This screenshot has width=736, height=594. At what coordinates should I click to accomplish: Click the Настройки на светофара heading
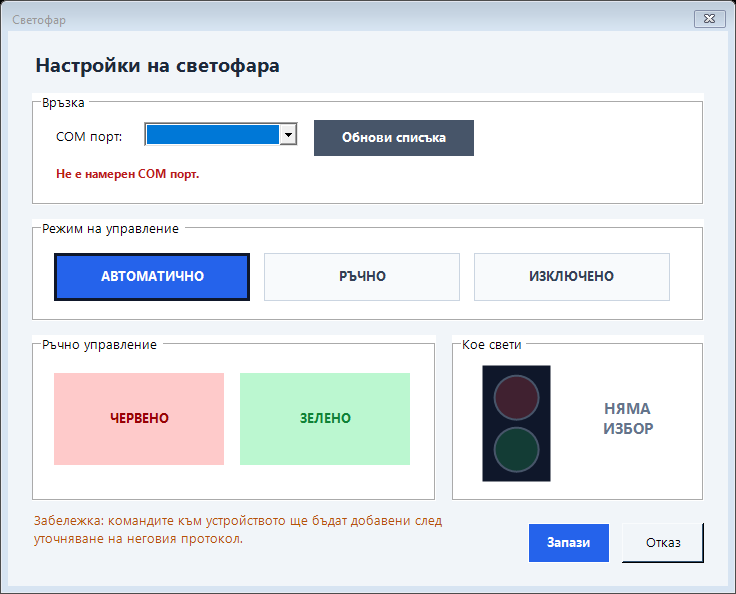point(158,65)
